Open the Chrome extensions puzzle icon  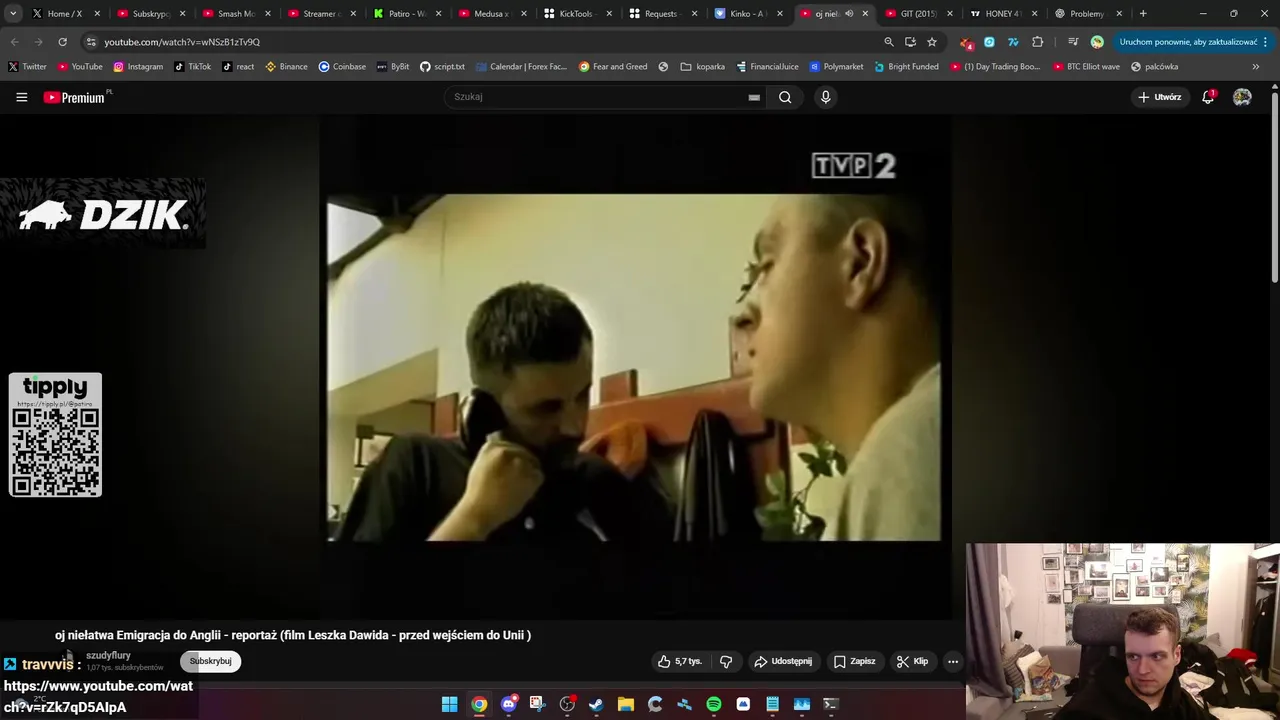pyautogui.click(x=1037, y=42)
